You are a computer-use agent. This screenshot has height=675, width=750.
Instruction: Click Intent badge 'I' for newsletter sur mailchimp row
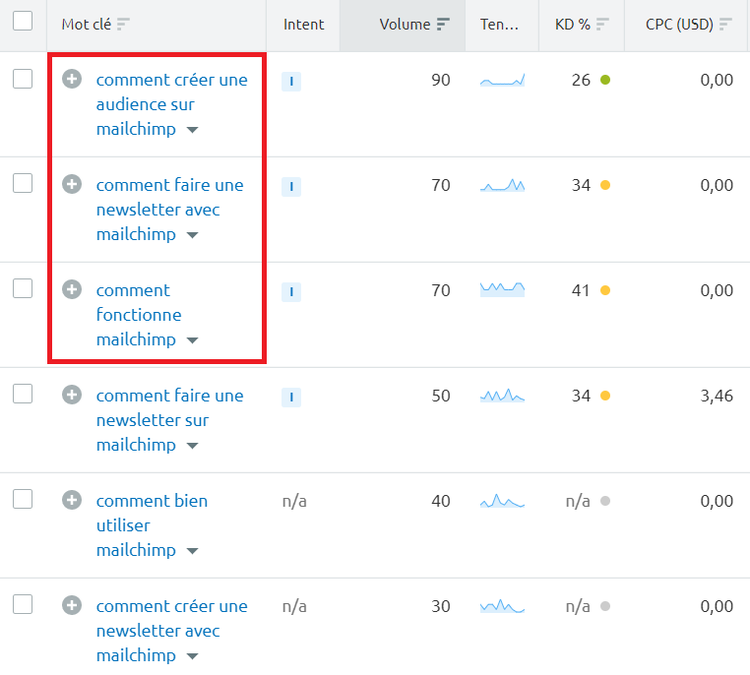tap(291, 397)
